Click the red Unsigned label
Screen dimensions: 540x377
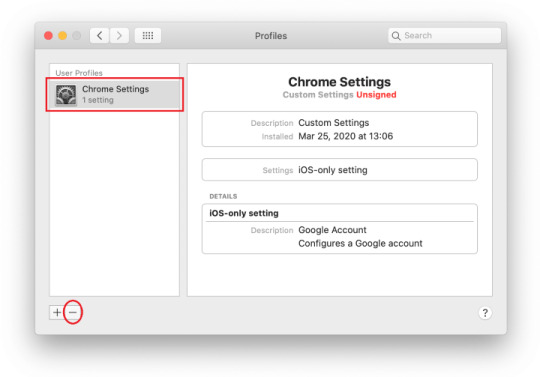[x=376, y=95]
